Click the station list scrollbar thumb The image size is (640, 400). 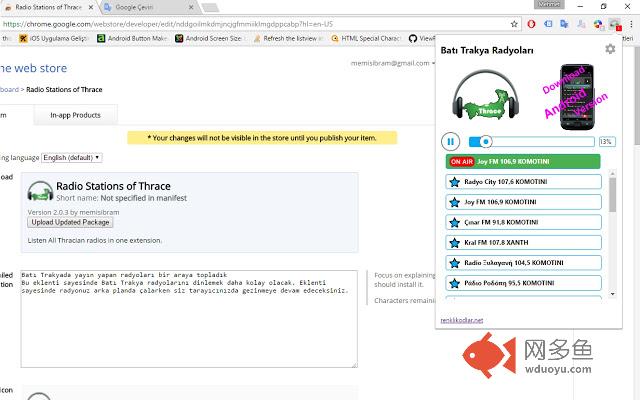612,195
